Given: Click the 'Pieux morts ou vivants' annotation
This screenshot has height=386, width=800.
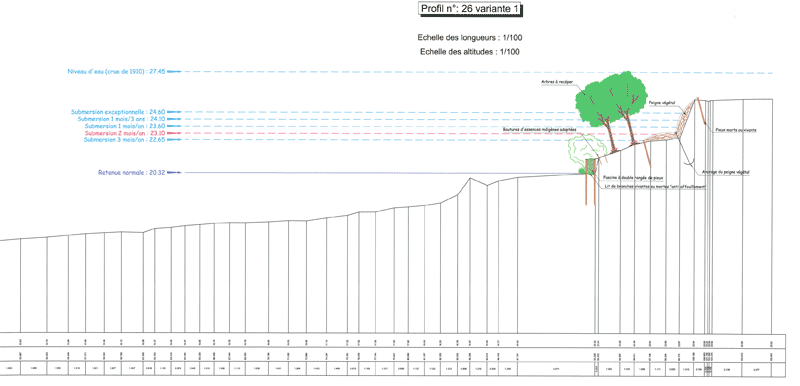Looking at the screenshot, I should [736, 130].
